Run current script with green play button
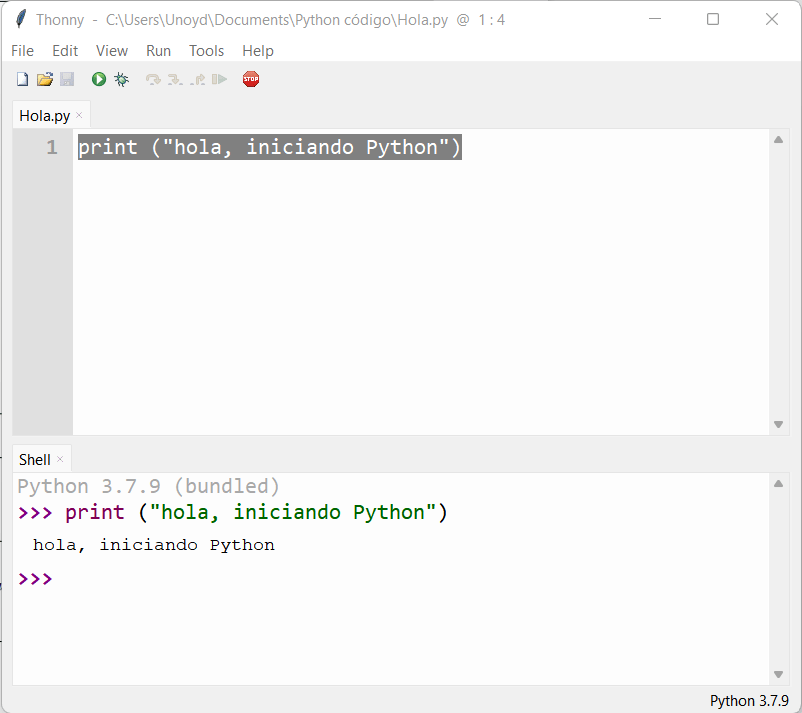The height and width of the screenshot is (713, 802). click(99, 79)
